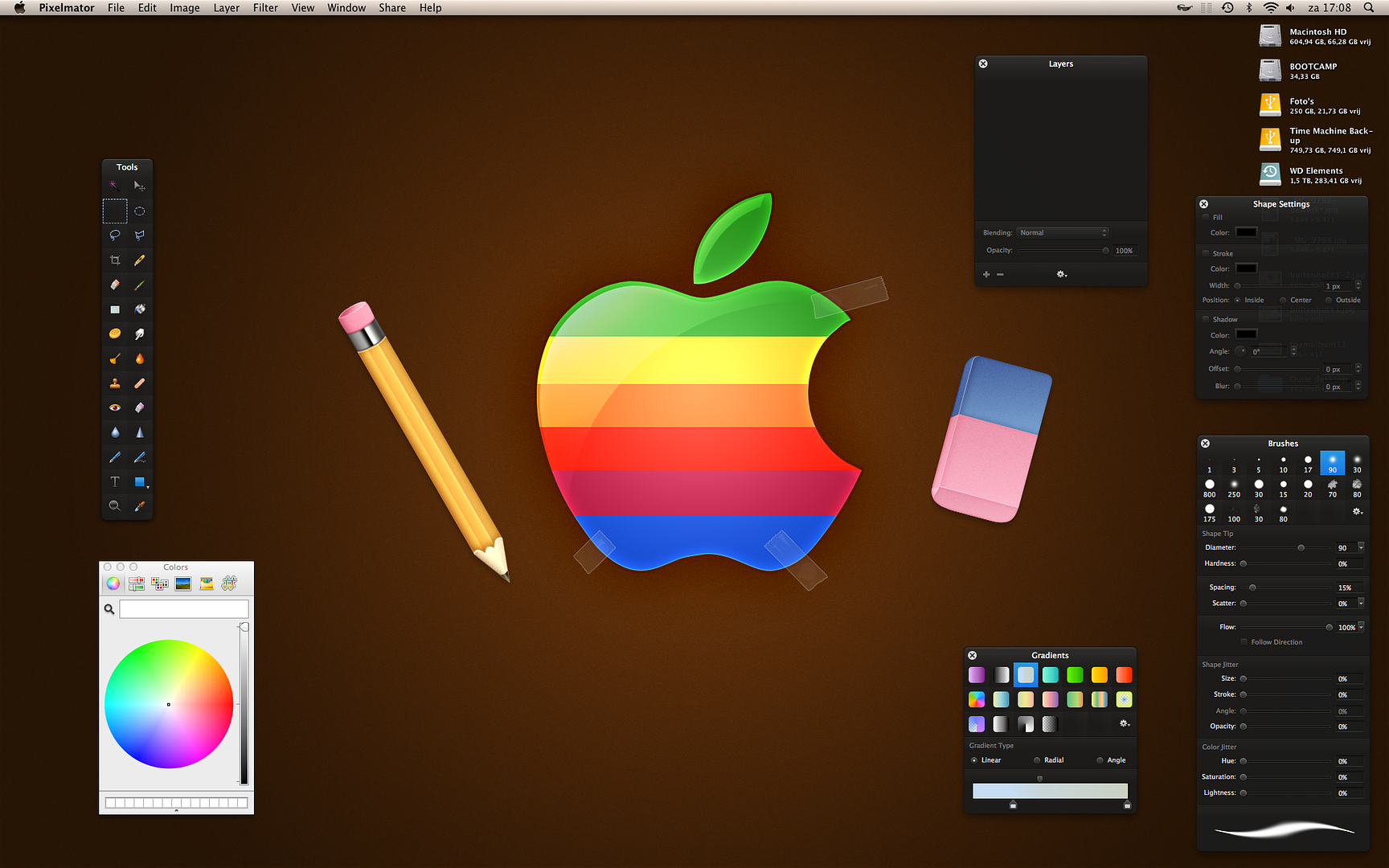Select the Magic Wand tool
The width and height of the screenshot is (1389, 868).
pos(115,186)
